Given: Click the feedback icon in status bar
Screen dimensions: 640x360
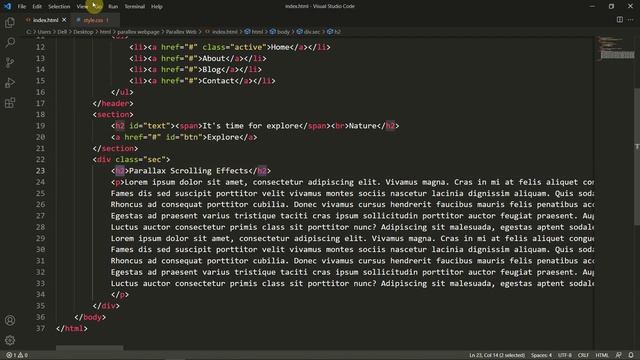Looking at the screenshot, I should click(619, 355).
